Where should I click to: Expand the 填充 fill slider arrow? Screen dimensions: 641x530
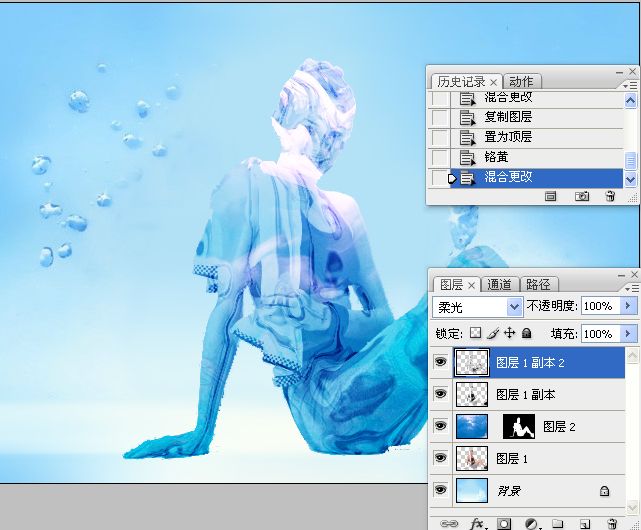tap(628, 333)
